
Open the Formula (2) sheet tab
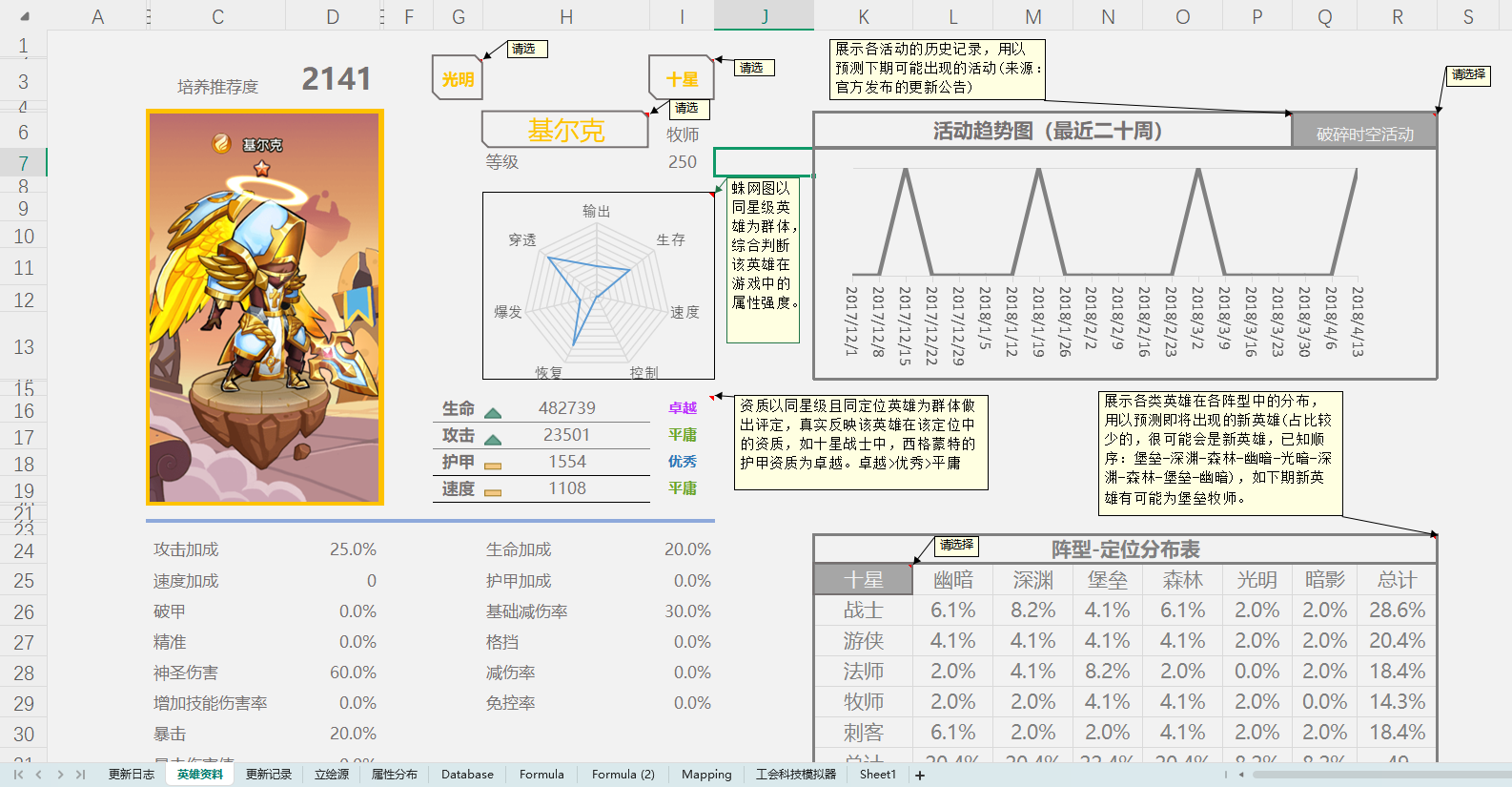623,775
